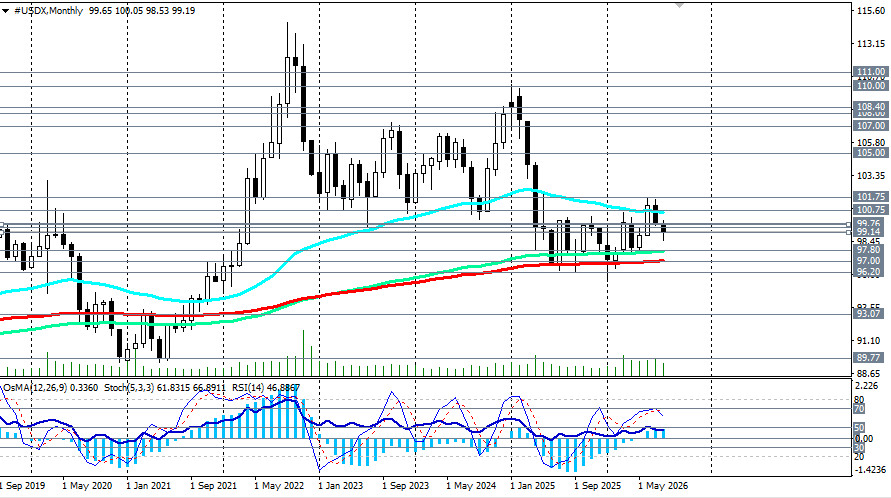Click the 1 Jan 2025 date label
Screen dimensions: 891x498
click(532, 486)
